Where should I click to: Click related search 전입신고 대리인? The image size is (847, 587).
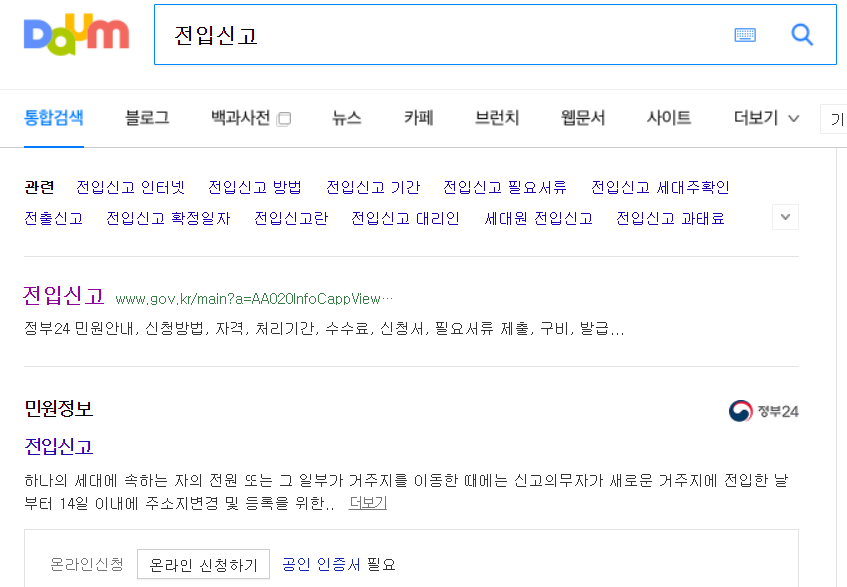click(x=405, y=218)
